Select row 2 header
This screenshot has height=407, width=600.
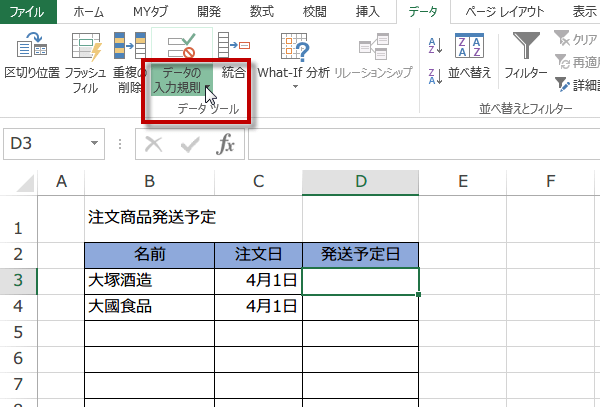point(18,255)
